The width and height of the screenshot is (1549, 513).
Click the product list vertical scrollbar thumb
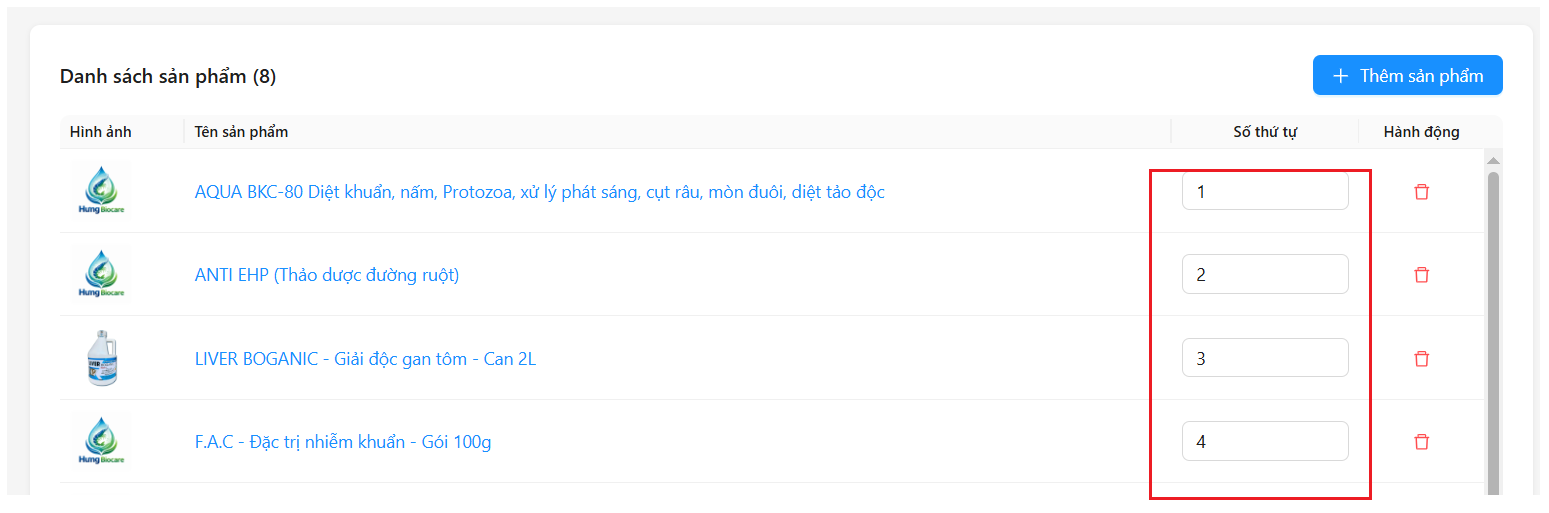[x=1493, y=333]
